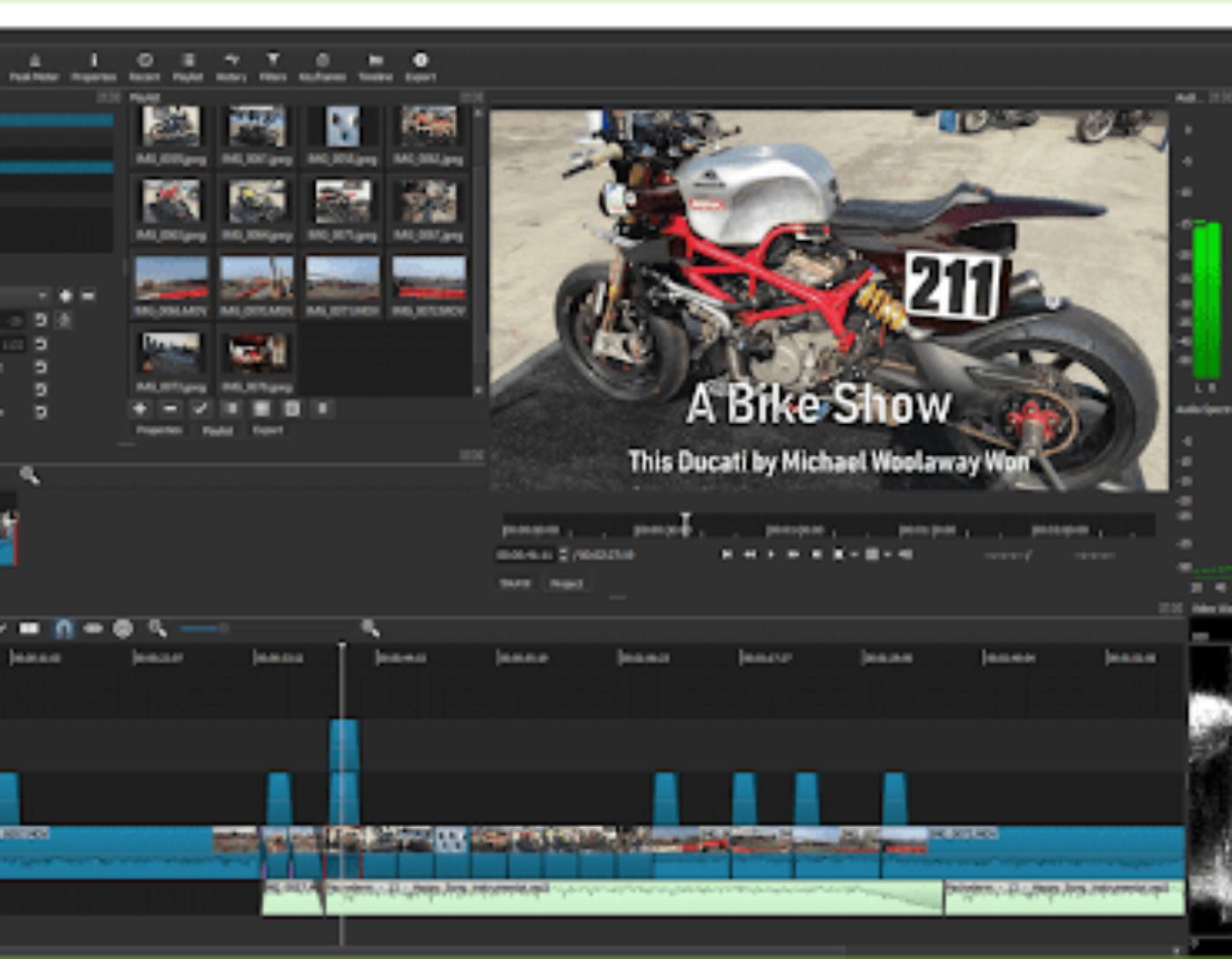Select the light-blue thumbnail in playlist first row
The height and width of the screenshot is (959, 1232).
342,128
